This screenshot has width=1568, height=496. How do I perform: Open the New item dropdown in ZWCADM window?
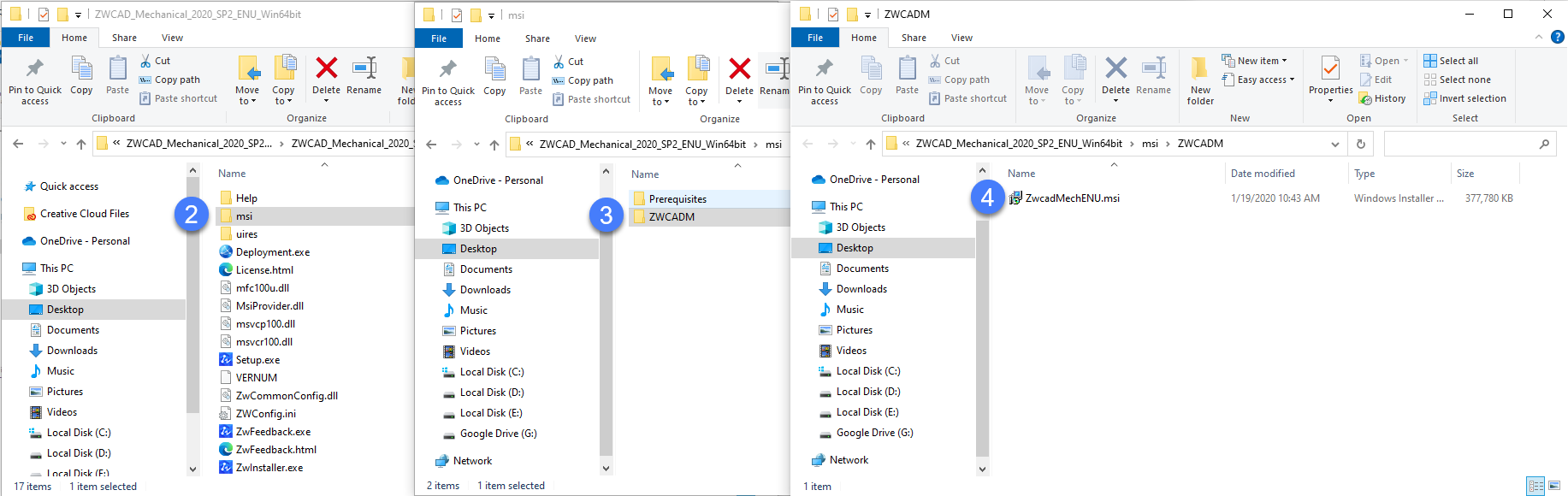click(1254, 61)
